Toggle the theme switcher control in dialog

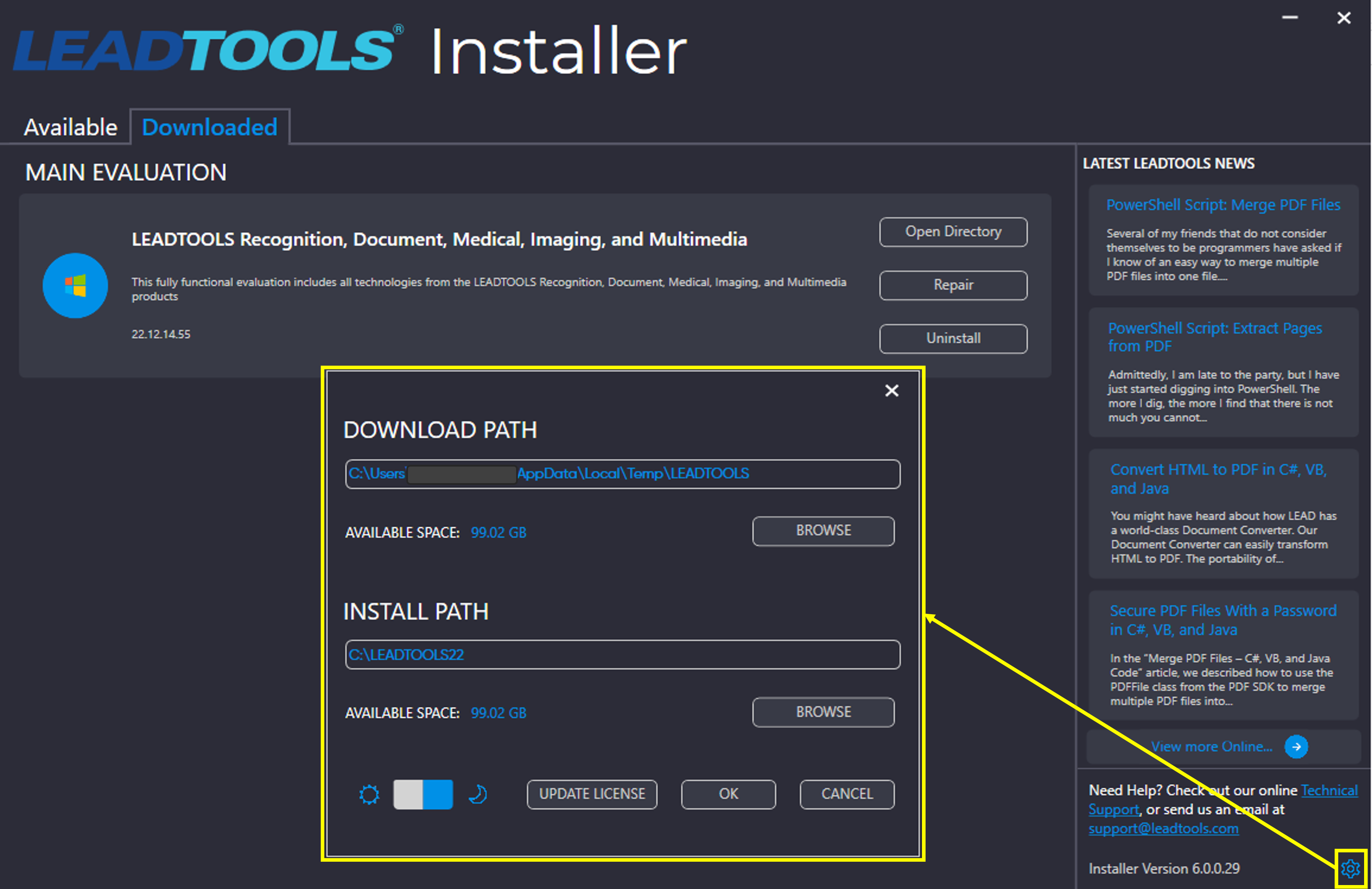[x=420, y=793]
